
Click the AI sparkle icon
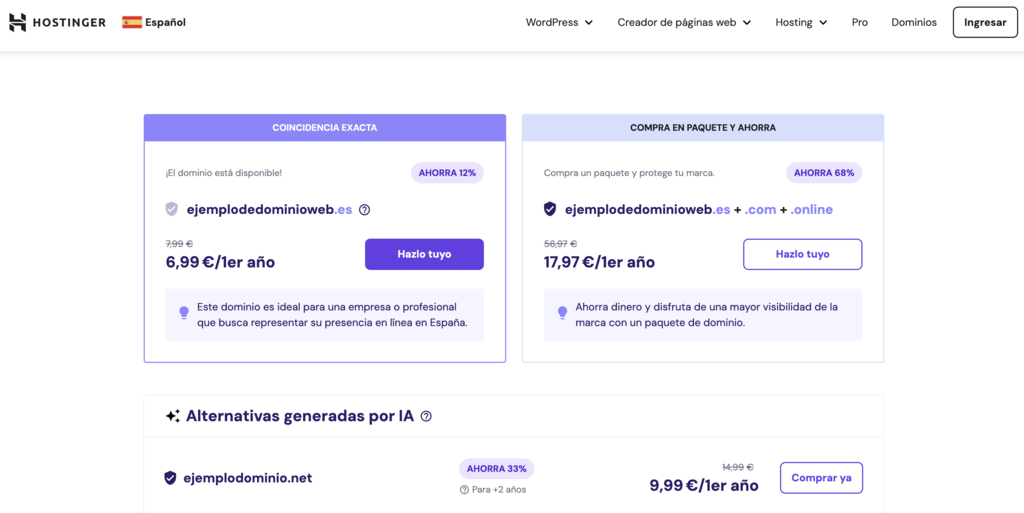click(173, 416)
